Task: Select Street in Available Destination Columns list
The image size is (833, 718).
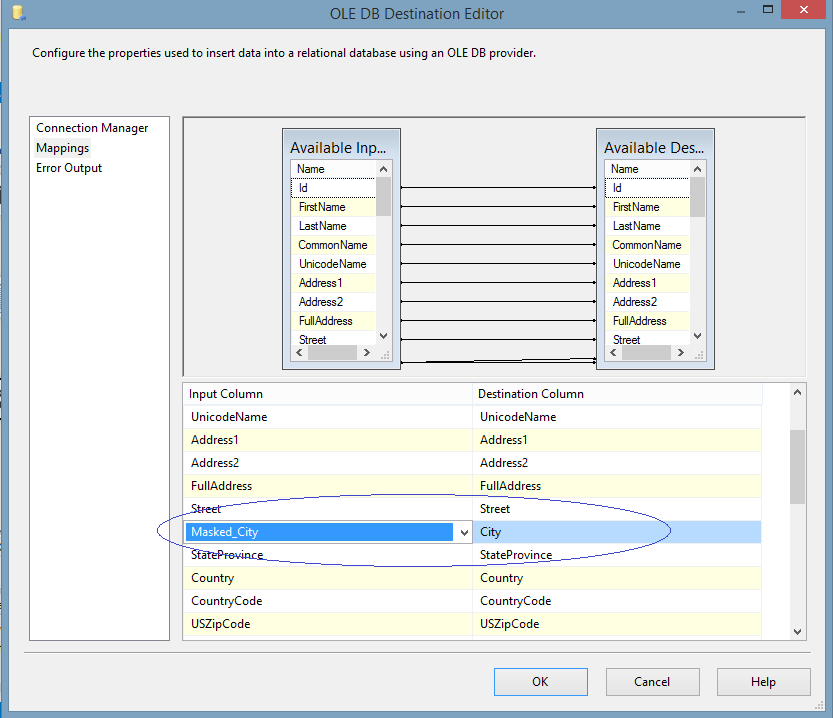Action: (648, 340)
